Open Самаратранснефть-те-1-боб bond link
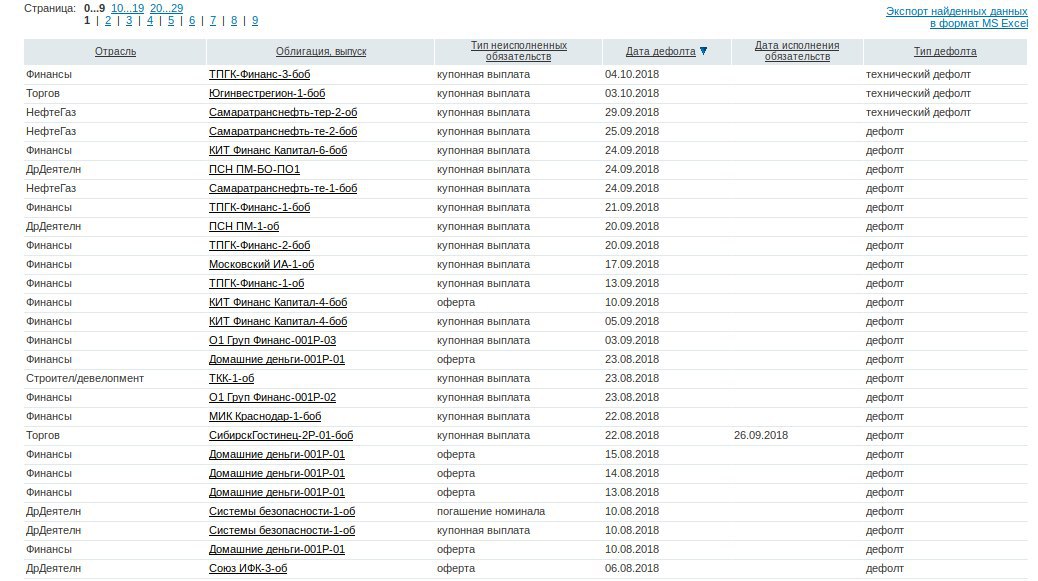Screen dimensions: 1038x581 point(283,188)
